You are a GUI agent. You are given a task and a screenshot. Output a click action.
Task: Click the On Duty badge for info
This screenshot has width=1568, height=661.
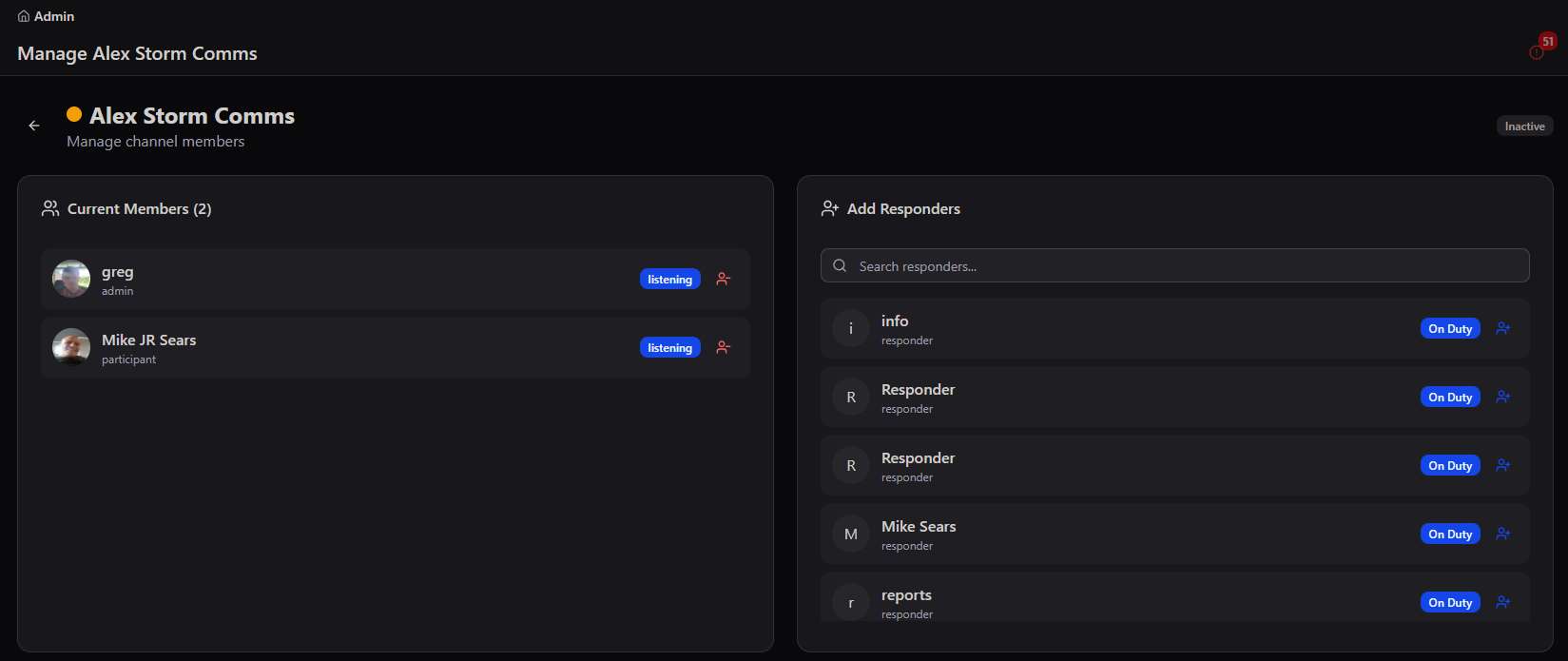coord(1450,328)
